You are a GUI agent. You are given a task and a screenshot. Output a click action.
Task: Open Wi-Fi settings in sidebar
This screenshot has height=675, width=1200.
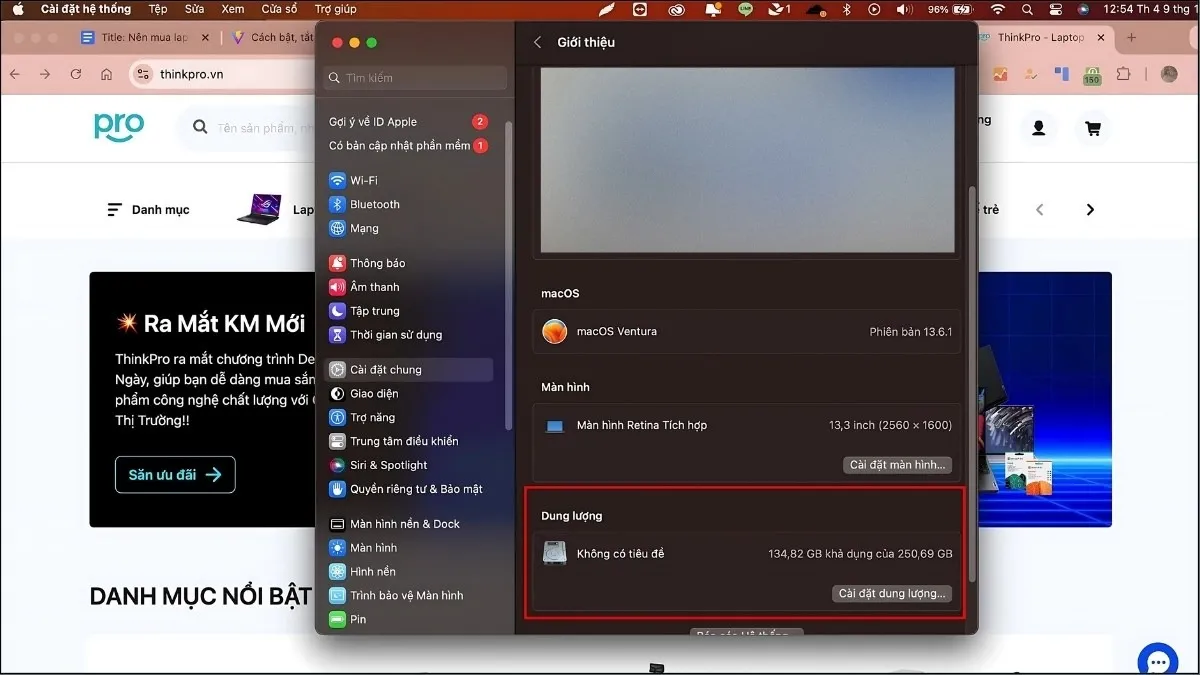click(x=363, y=180)
